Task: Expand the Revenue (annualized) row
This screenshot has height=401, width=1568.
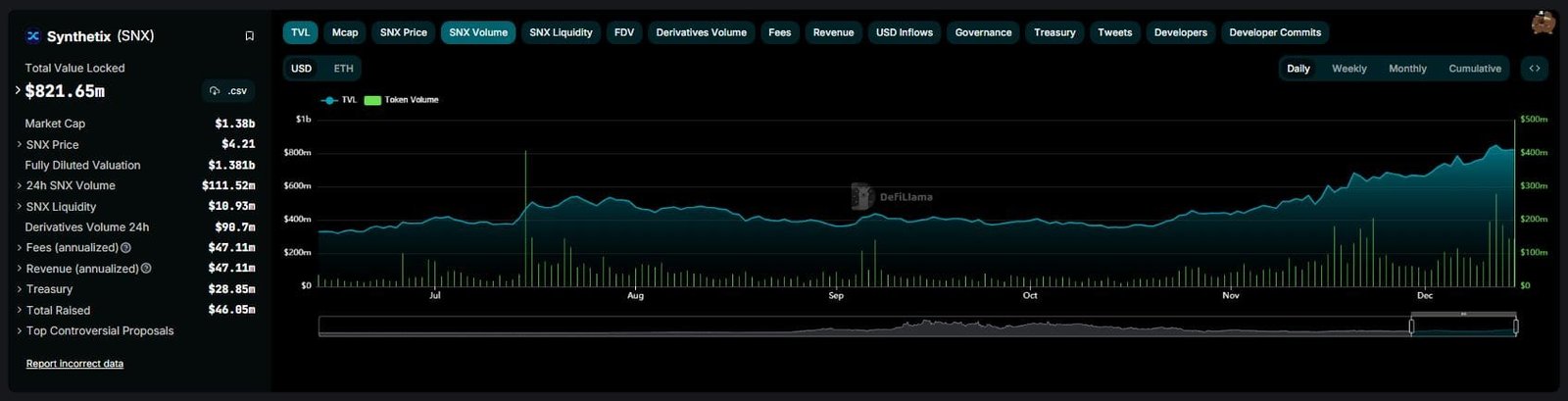Action: 19,269
